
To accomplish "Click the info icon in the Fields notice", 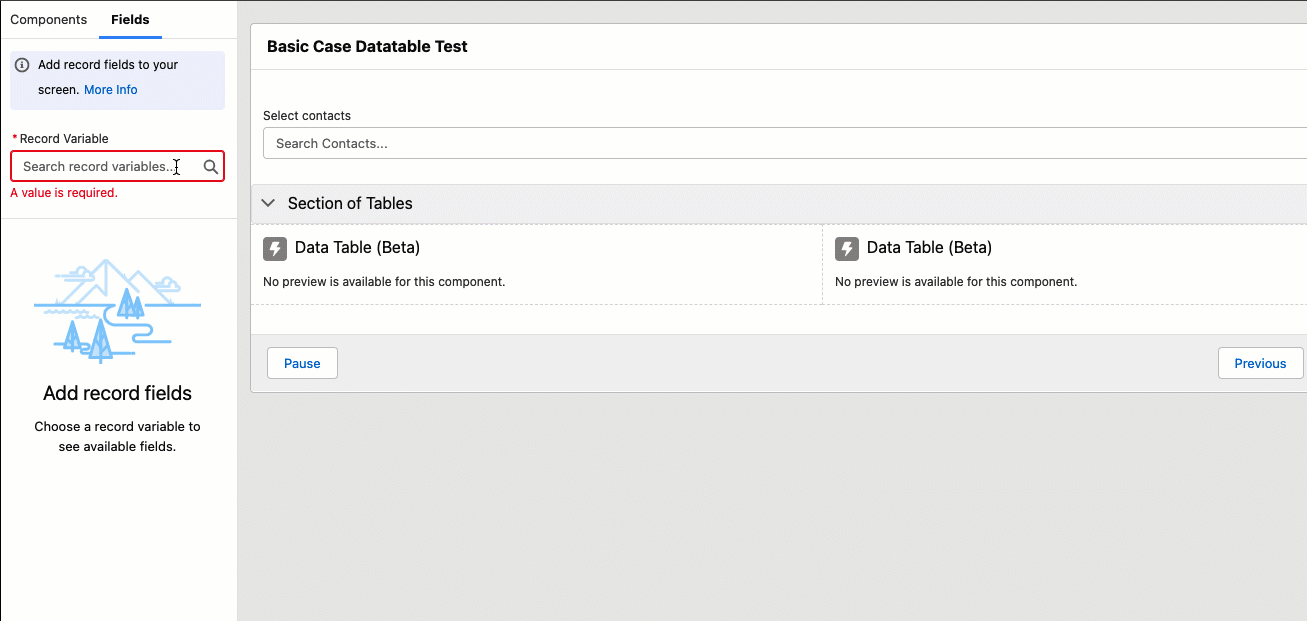I will pyautogui.click(x=23, y=65).
